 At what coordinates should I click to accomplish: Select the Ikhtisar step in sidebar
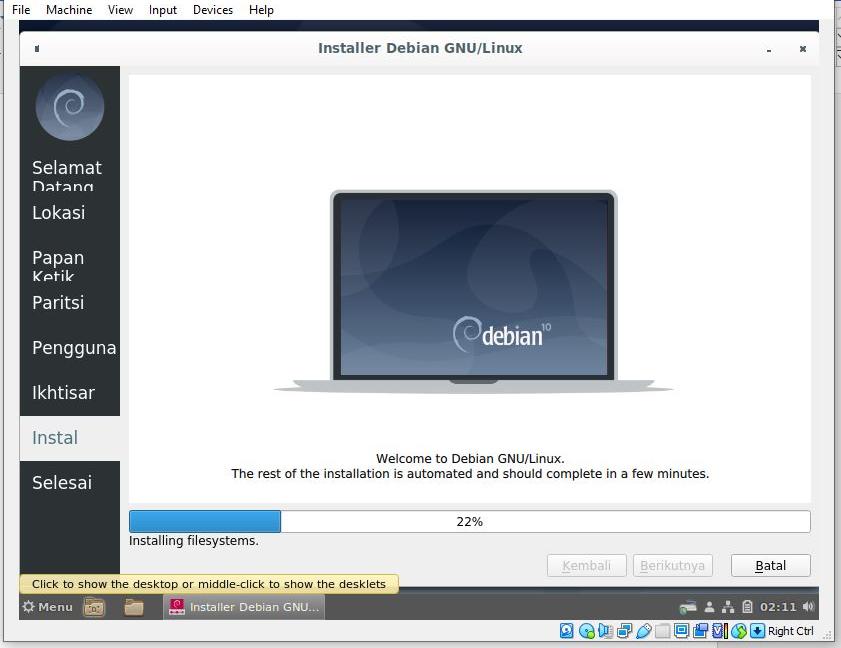coord(70,393)
